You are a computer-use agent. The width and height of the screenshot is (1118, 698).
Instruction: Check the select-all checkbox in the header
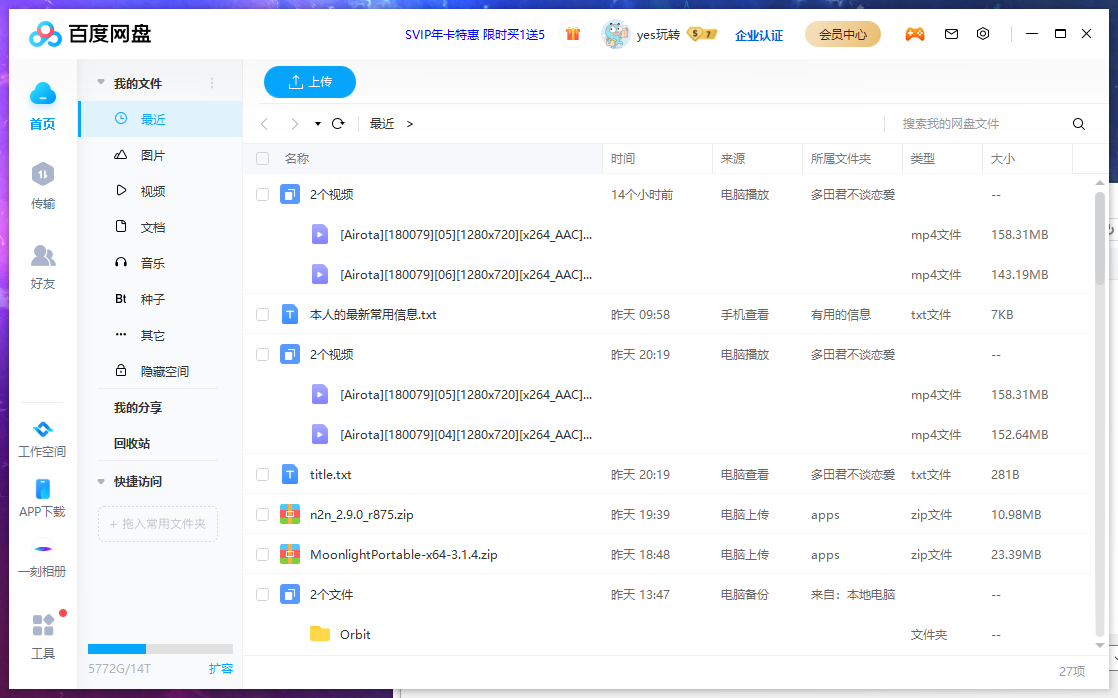pos(261,158)
